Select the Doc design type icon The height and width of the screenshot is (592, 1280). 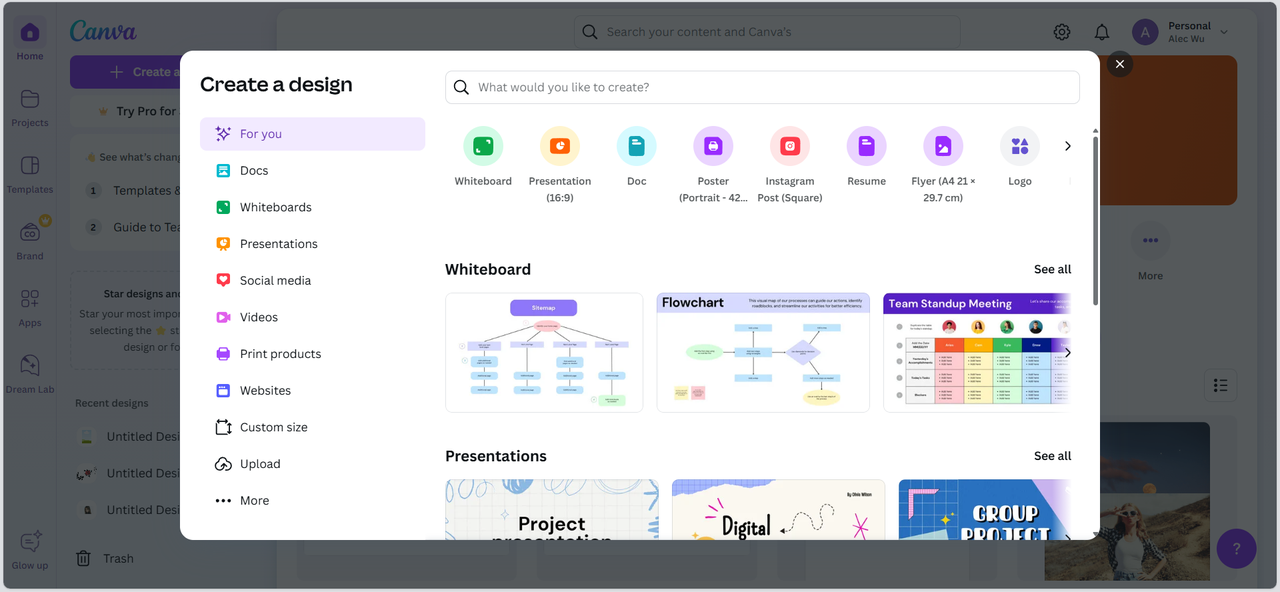point(637,146)
